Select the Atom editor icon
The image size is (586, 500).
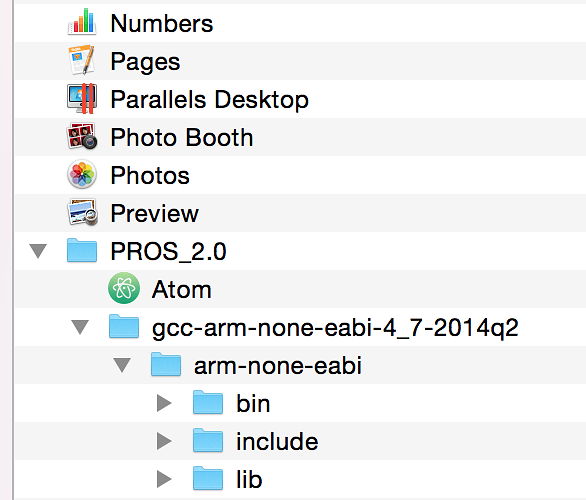[124, 288]
